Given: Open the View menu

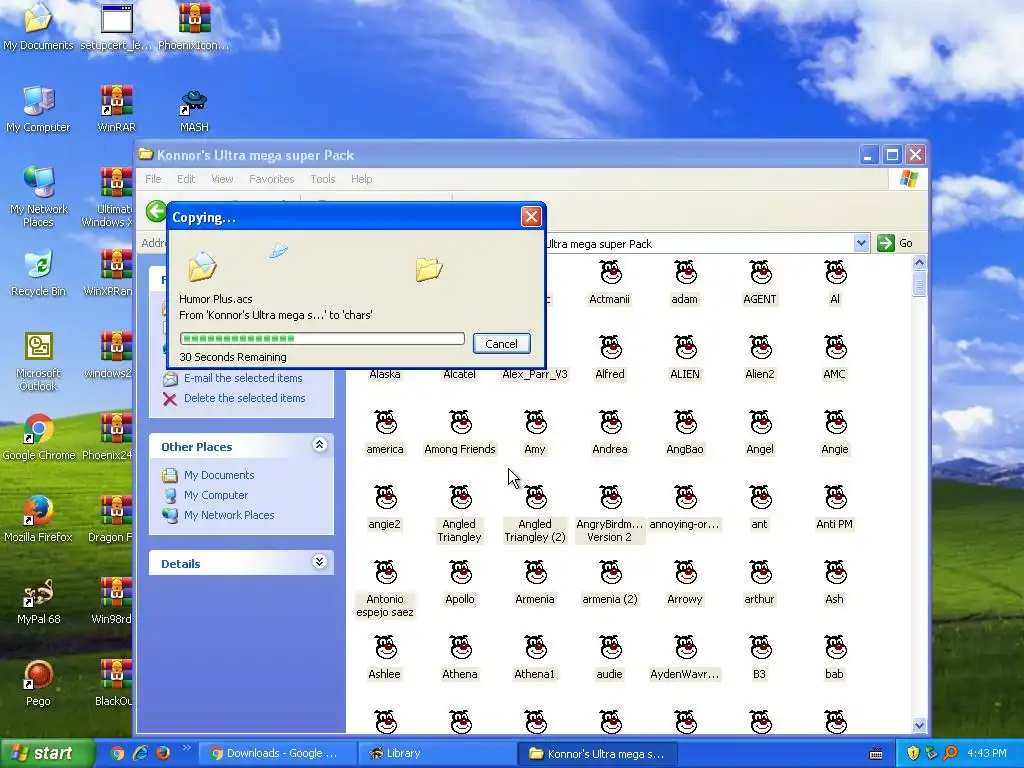Looking at the screenshot, I should tap(222, 179).
